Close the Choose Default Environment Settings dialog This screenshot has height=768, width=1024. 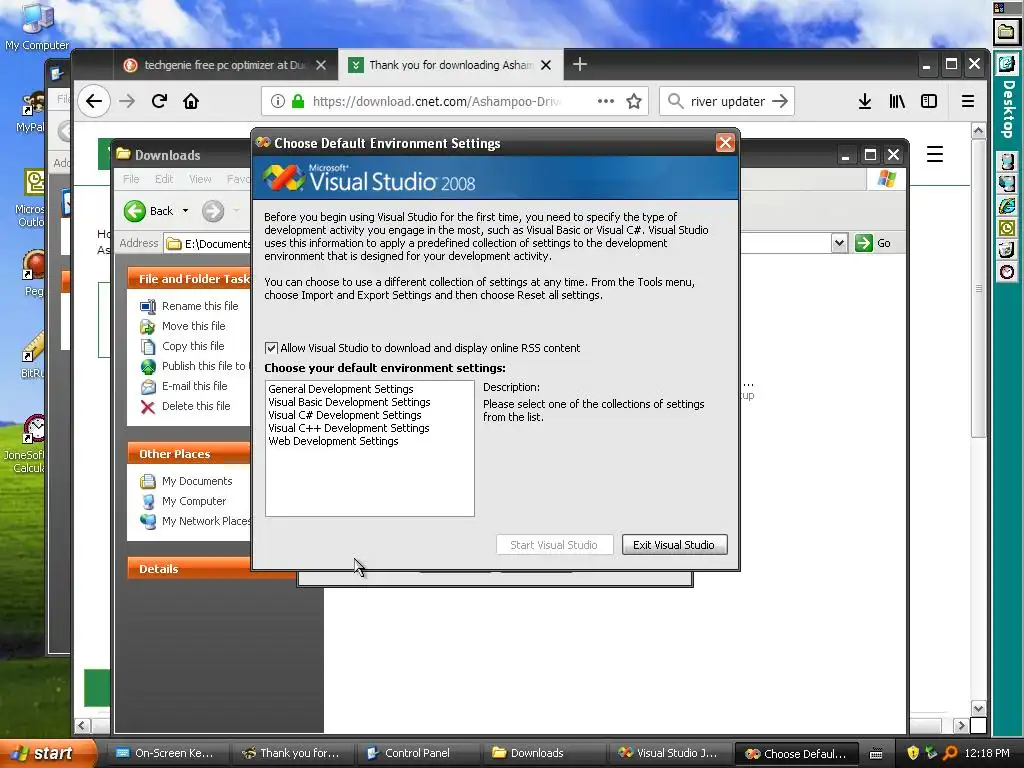(x=725, y=143)
